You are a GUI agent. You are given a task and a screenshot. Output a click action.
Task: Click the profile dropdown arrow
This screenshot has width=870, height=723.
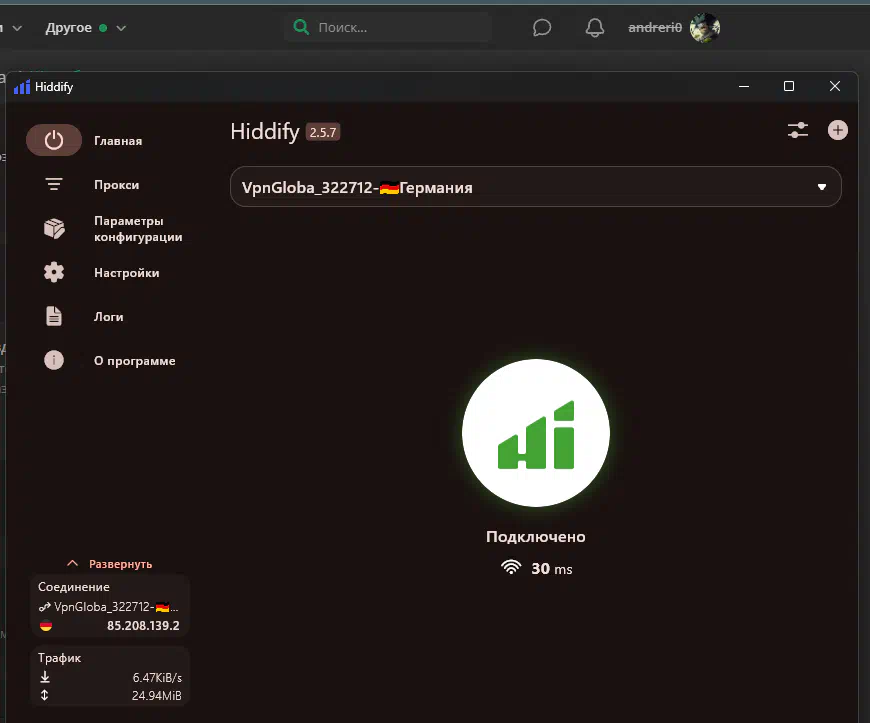click(x=822, y=188)
